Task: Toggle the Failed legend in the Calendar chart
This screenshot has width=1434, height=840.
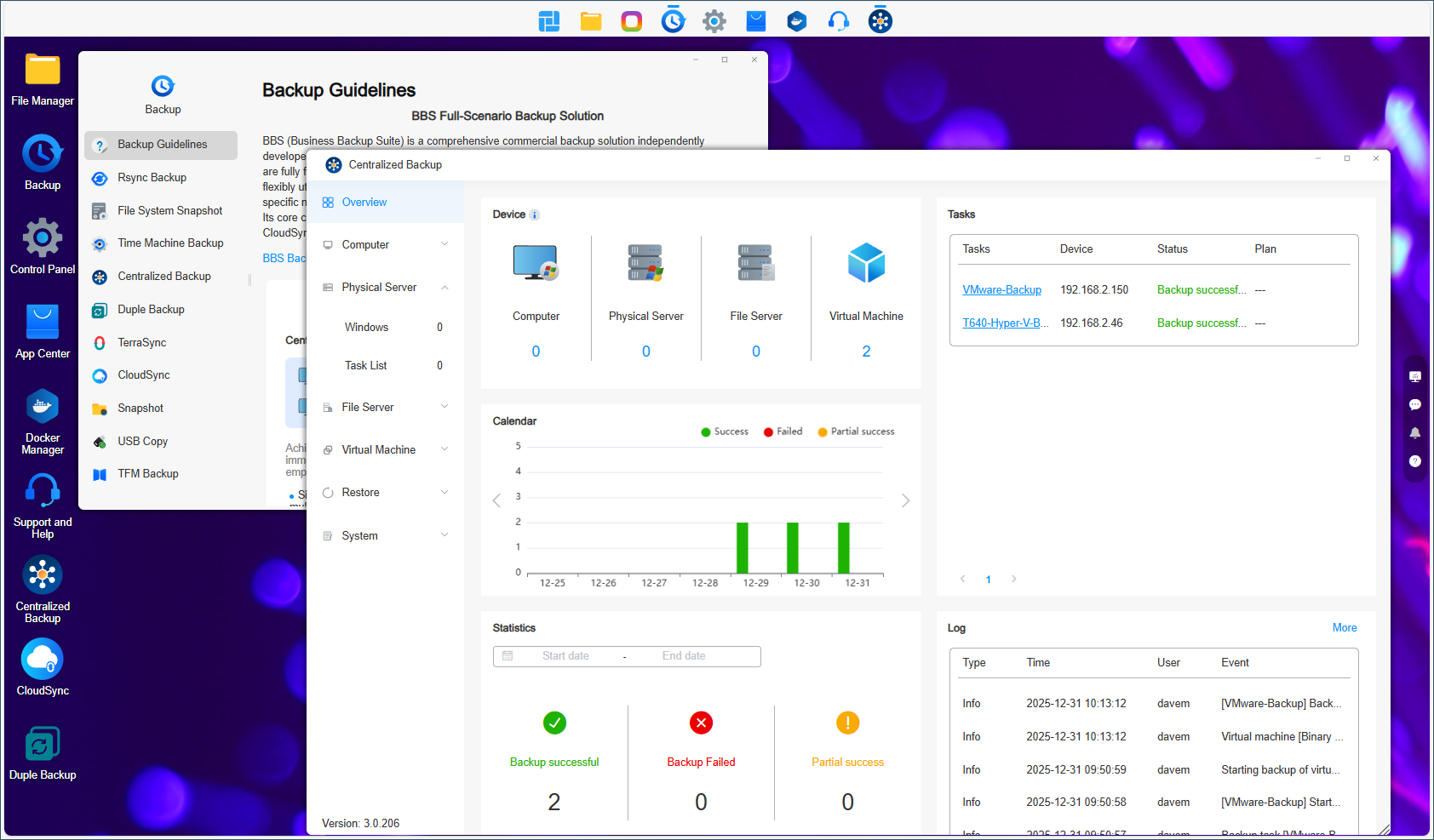Action: [782, 431]
